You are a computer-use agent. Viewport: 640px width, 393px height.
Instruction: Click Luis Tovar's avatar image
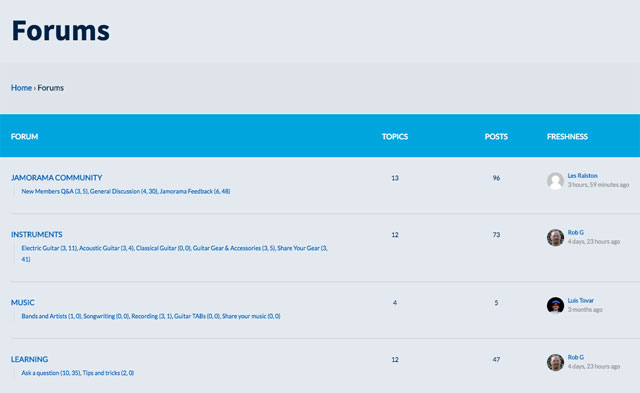(x=555, y=305)
